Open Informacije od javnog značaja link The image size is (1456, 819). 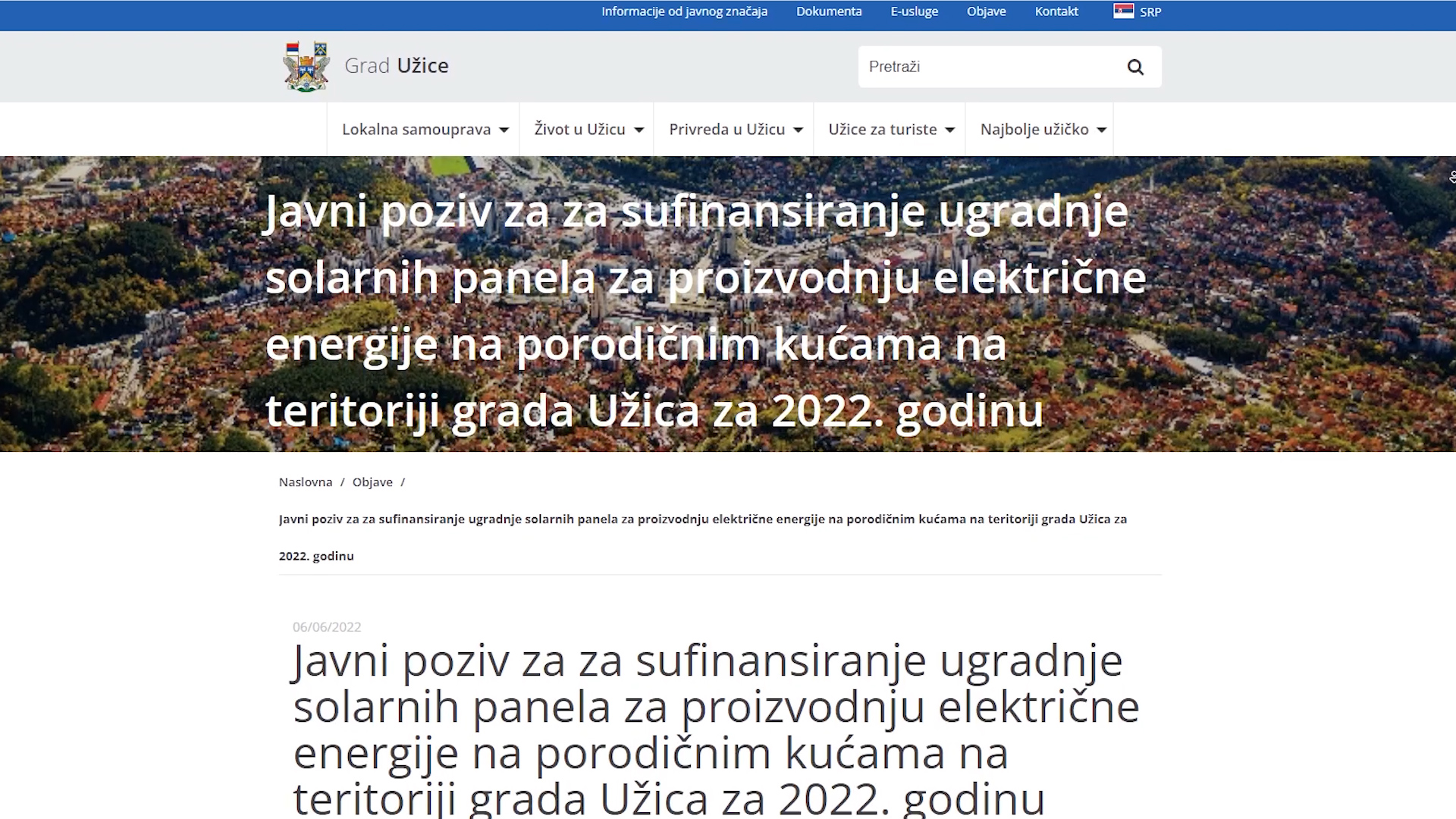[x=684, y=11]
